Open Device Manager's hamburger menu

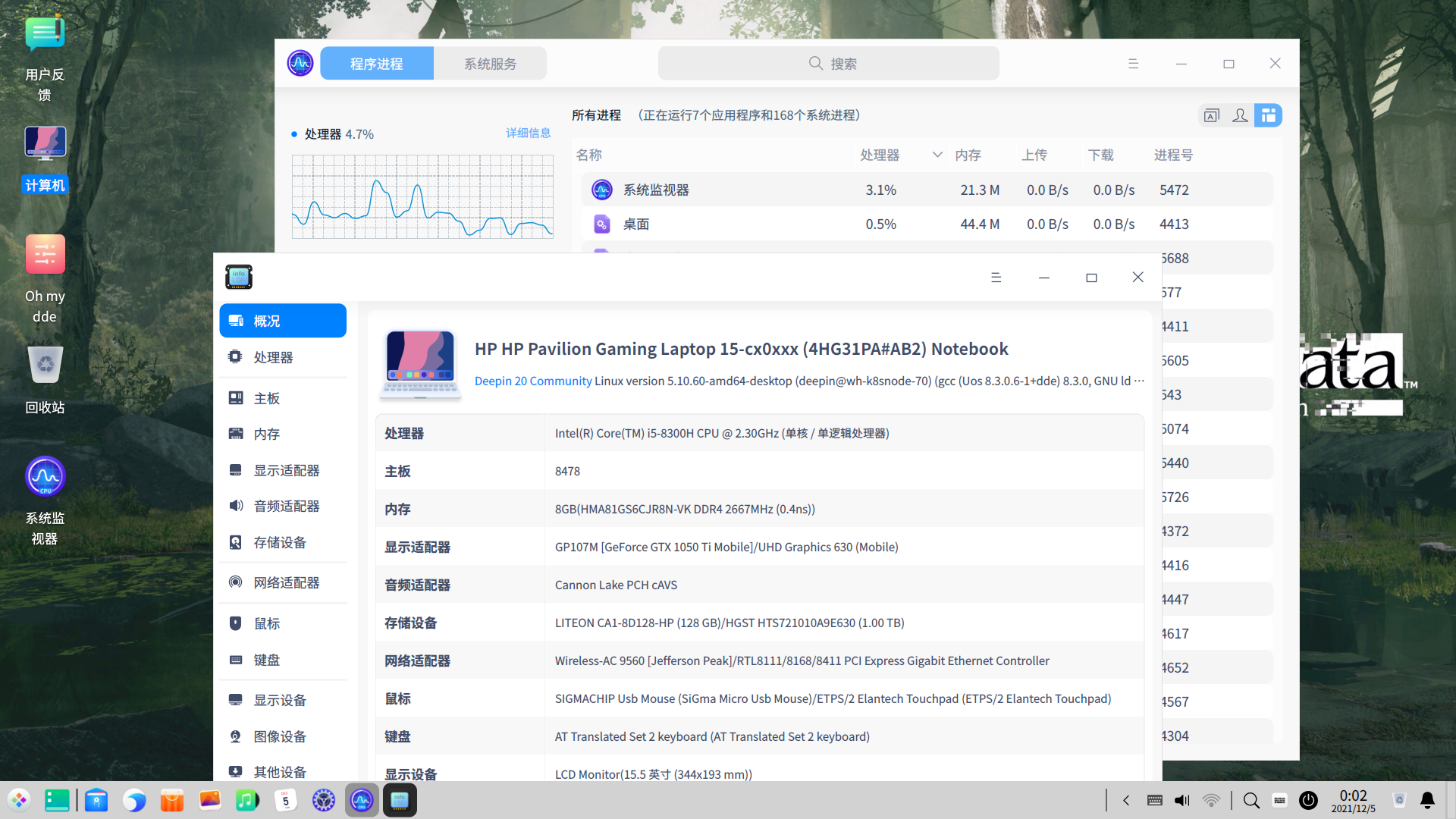pos(996,277)
